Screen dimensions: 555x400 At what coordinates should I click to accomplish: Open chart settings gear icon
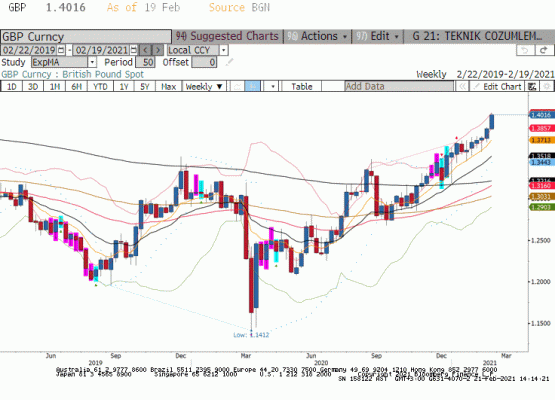click(x=547, y=86)
